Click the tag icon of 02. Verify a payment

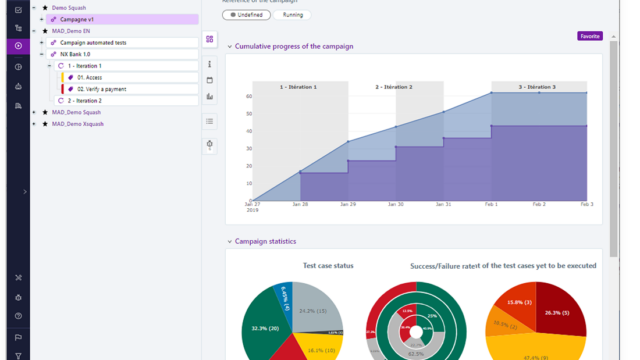(70, 89)
